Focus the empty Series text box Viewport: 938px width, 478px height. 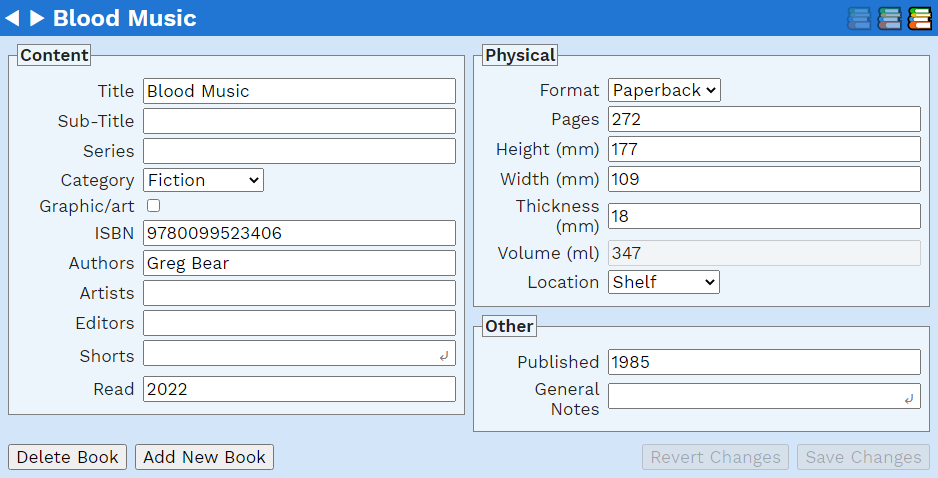[x=299, y=151]
